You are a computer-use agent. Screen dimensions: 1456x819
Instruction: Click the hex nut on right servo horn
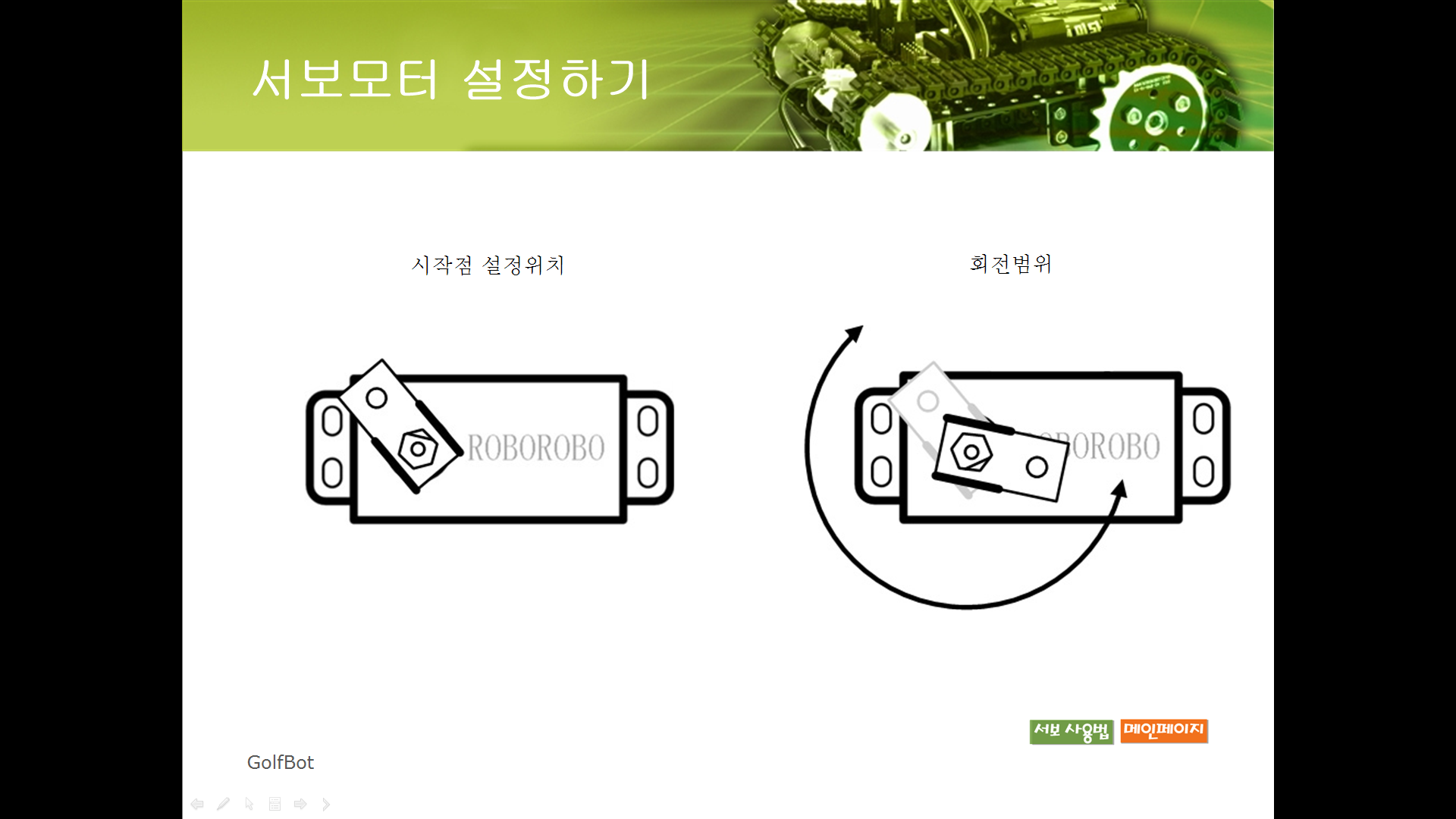click(971, 453)
